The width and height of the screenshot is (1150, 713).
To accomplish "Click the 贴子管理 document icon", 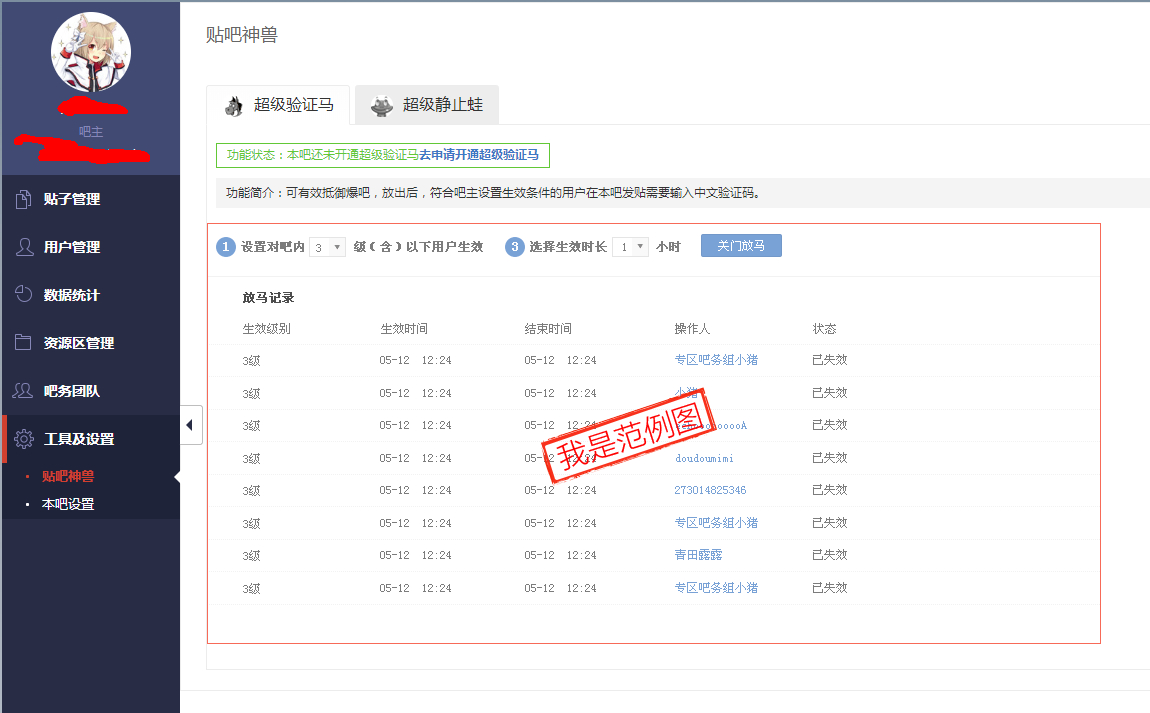I will click(x=23, y=199).
